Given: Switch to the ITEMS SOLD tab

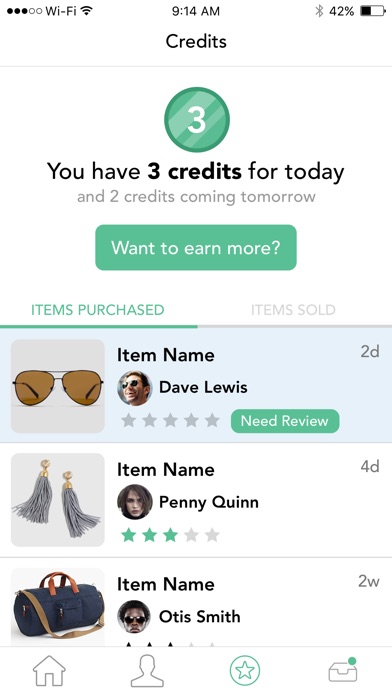Looking at the screenshot, I should pos(293,310).
